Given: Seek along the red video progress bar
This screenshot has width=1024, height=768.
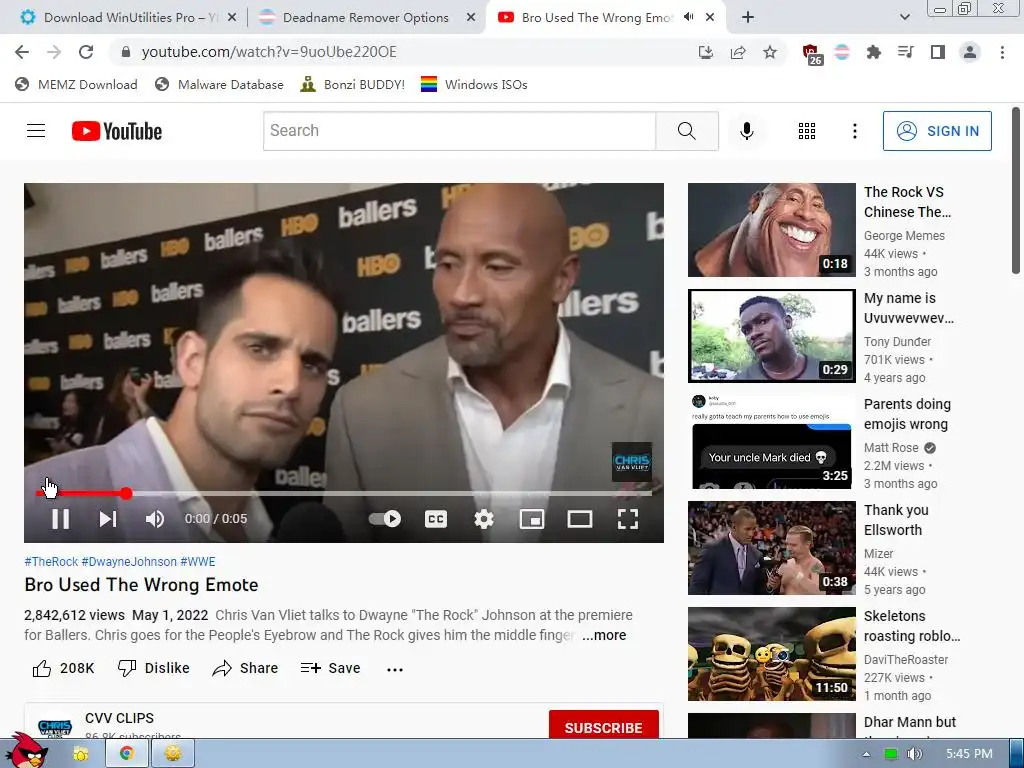Looking at the screenshot, I should (344, 494).
